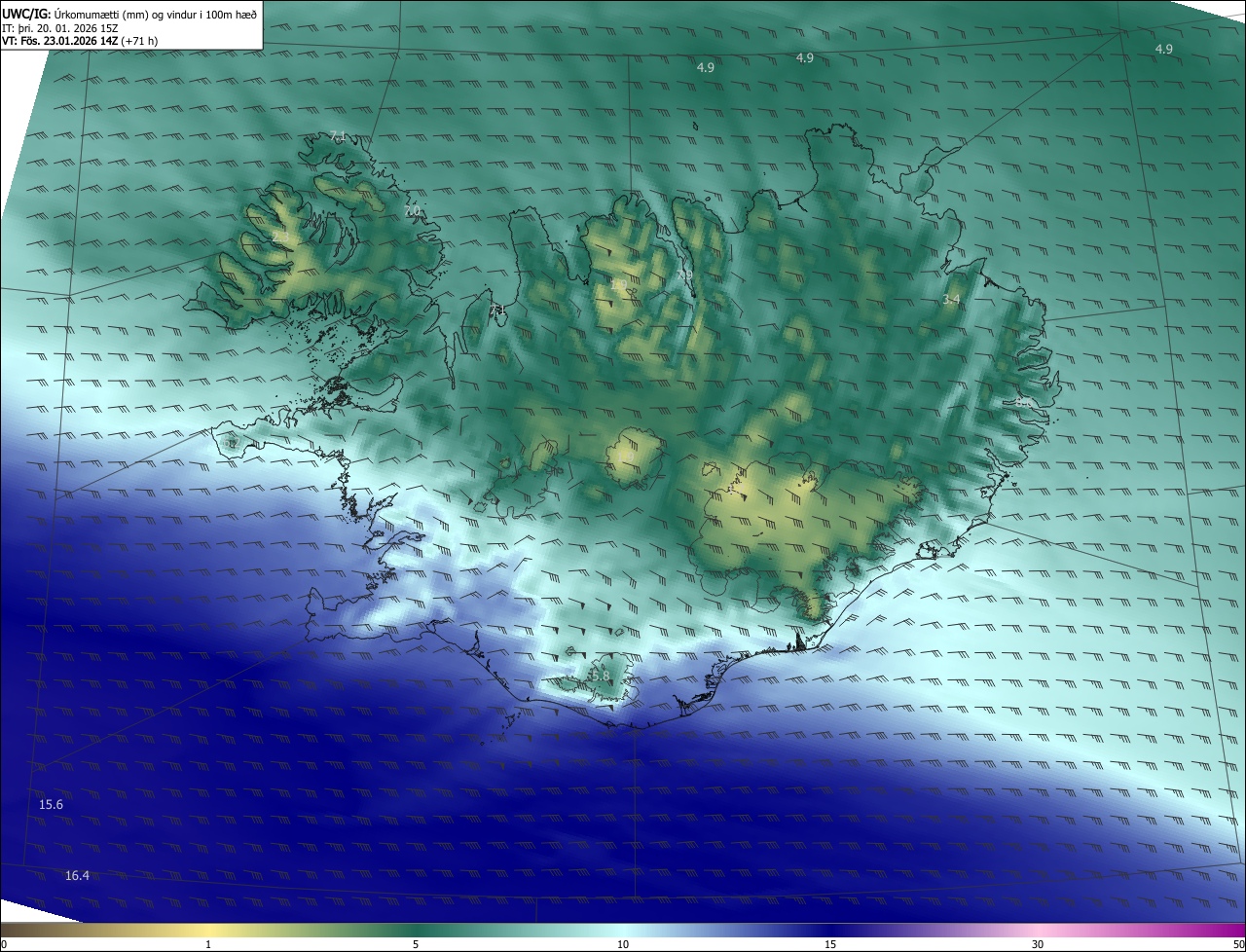The width and height of the screenshot is (1246, 952).
Task: Pick the pink color above the 30 tick
Action: coord(1038,930)
